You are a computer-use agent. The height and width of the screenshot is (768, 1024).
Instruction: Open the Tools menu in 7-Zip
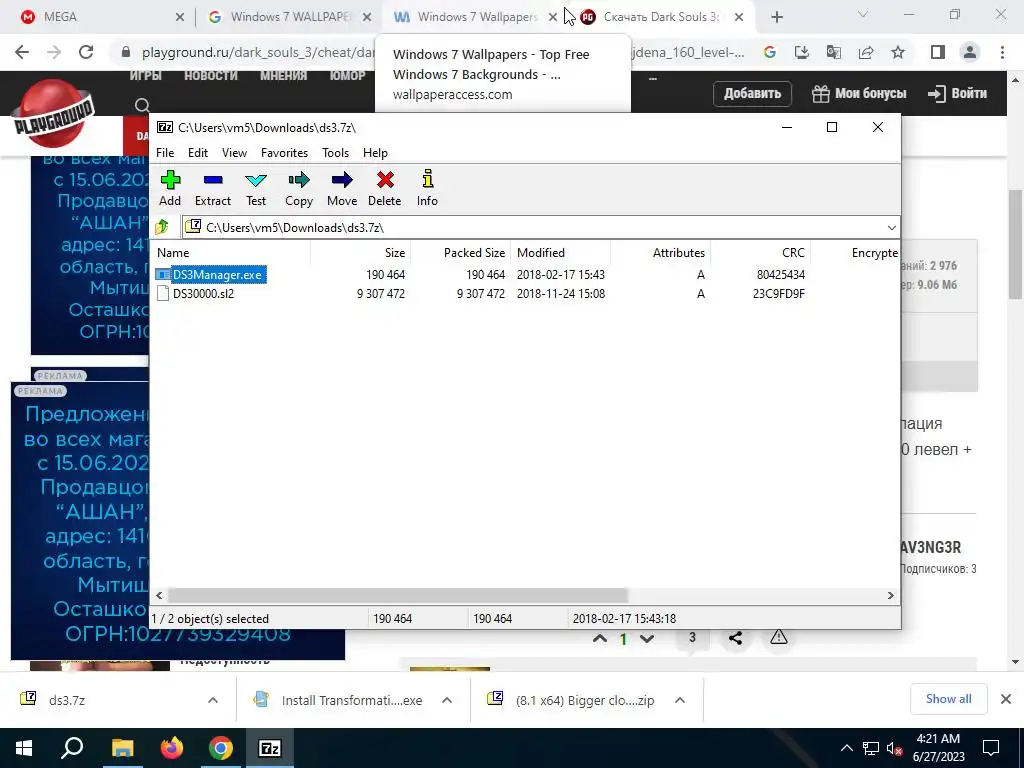(x=335, y=153)
